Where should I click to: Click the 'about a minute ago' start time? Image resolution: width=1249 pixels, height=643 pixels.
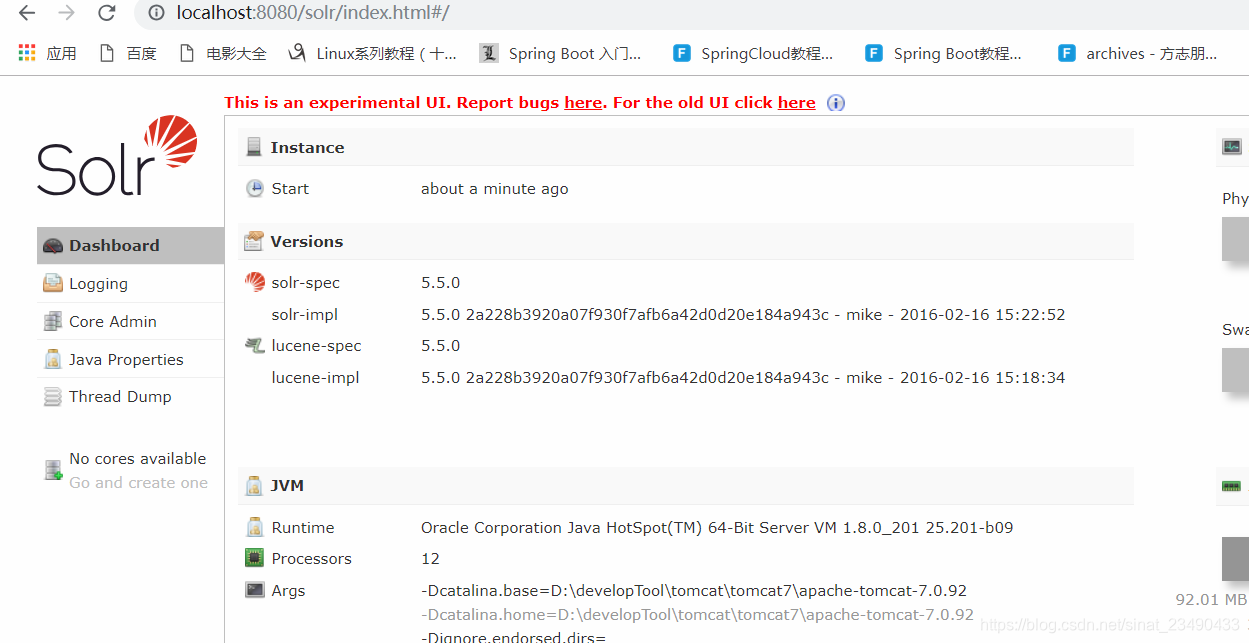(494, 188)
